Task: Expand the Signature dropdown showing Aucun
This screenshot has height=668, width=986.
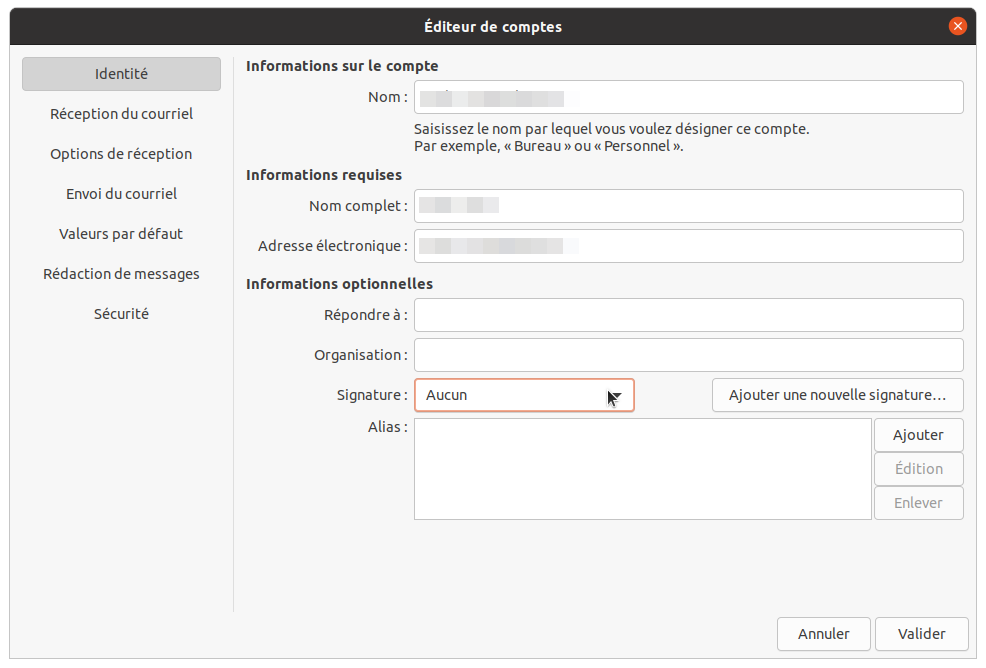Action: click(x=524, y=395)
